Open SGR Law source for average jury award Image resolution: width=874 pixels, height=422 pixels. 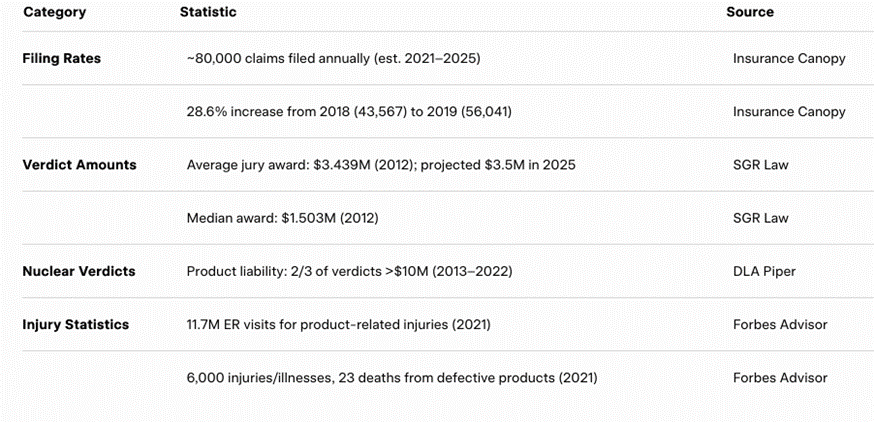(x=763, y=164)
